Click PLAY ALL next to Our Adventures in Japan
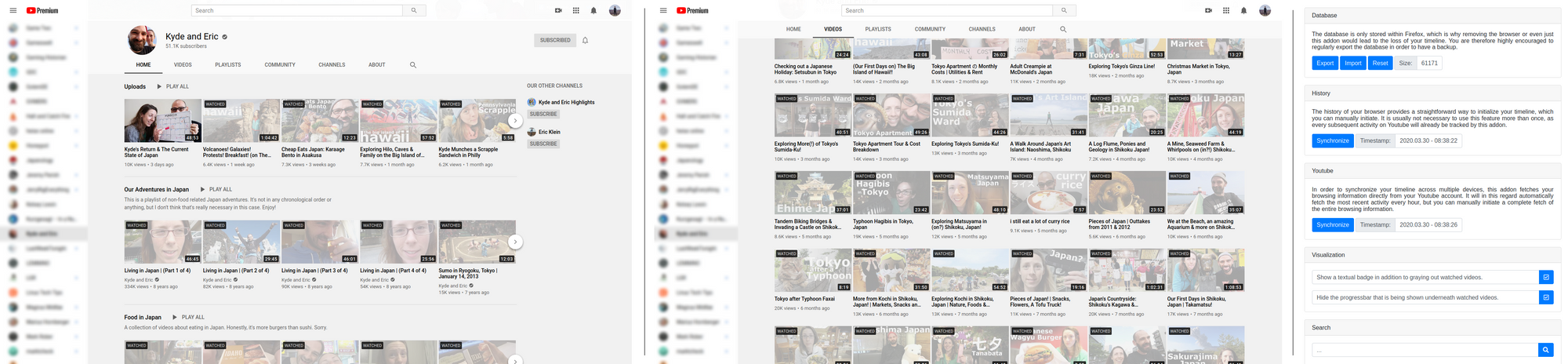Image resolution: width=1568 pixels, height=364 pixels. [x=216, y=189]
